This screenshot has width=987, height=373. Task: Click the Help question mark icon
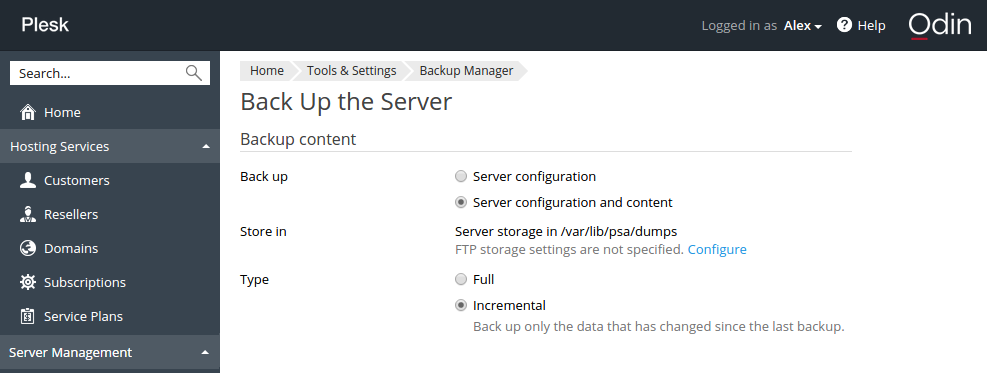(844, 25)
